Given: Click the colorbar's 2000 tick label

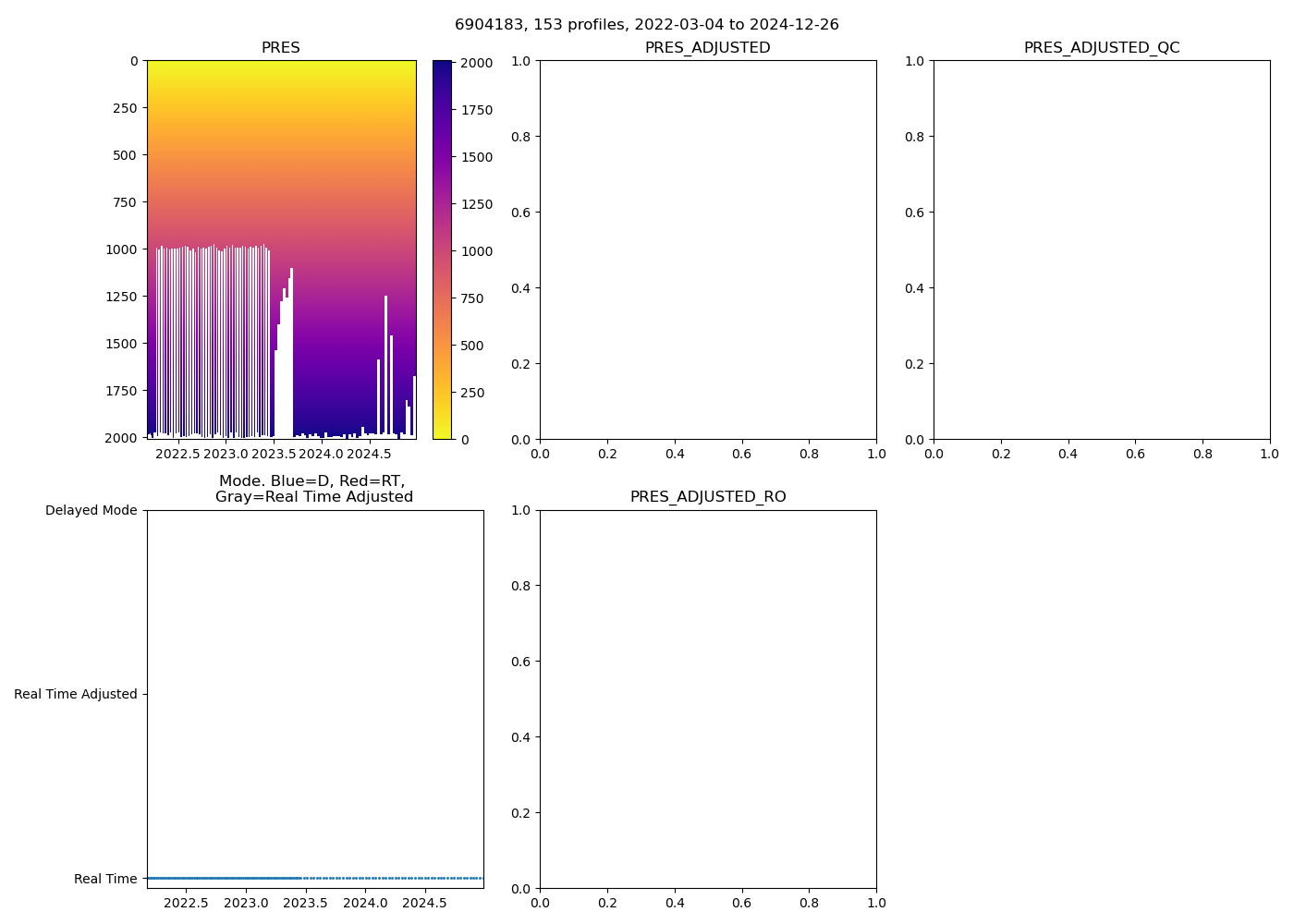Looking at the screenshot, I should click(477, 63).
